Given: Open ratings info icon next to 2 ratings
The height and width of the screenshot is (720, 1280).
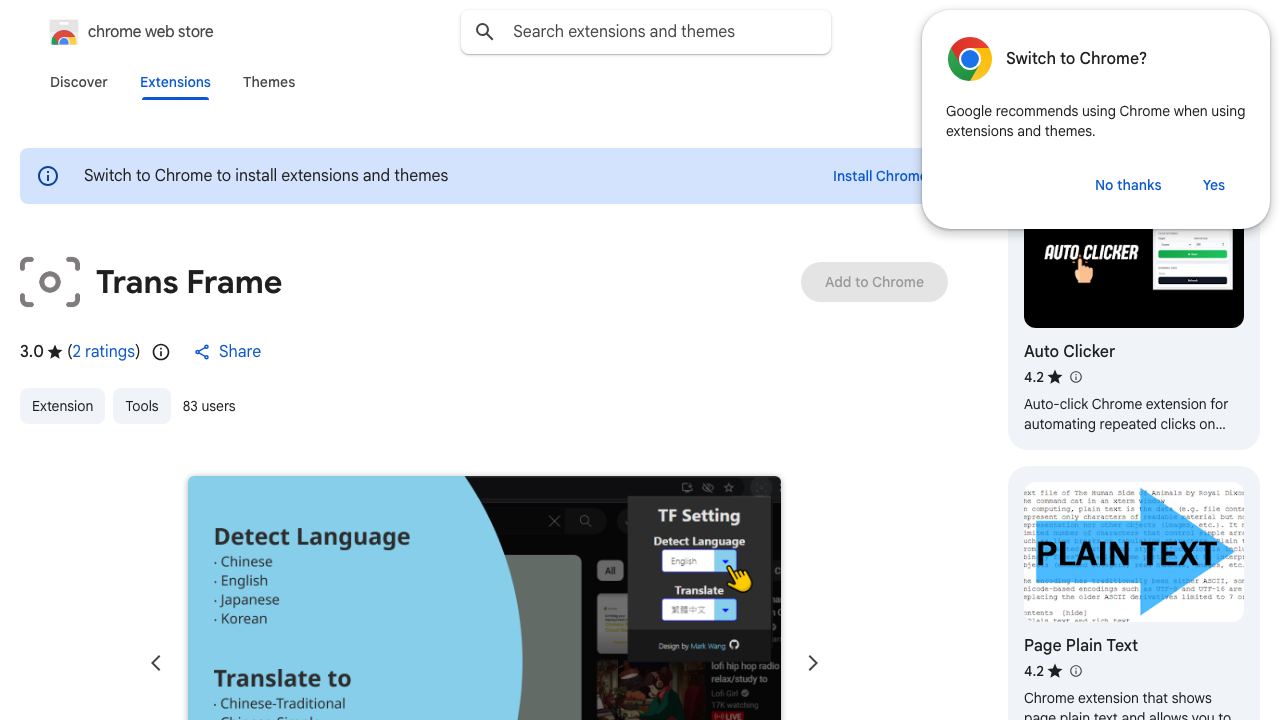Looking at the screenshot, I should (x=161, y=352).
